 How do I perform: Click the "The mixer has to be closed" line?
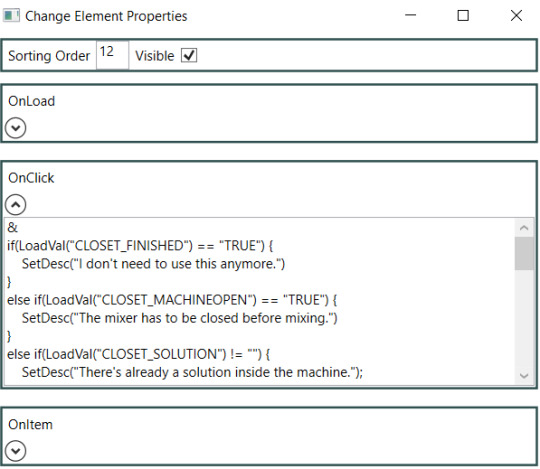[179, 318]
